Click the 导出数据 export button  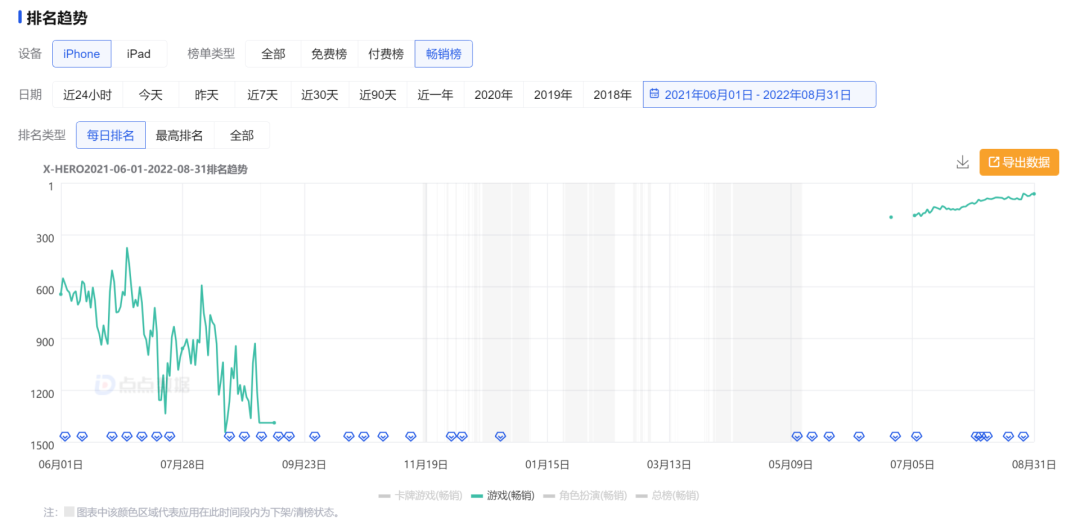tap(1019, 163)
